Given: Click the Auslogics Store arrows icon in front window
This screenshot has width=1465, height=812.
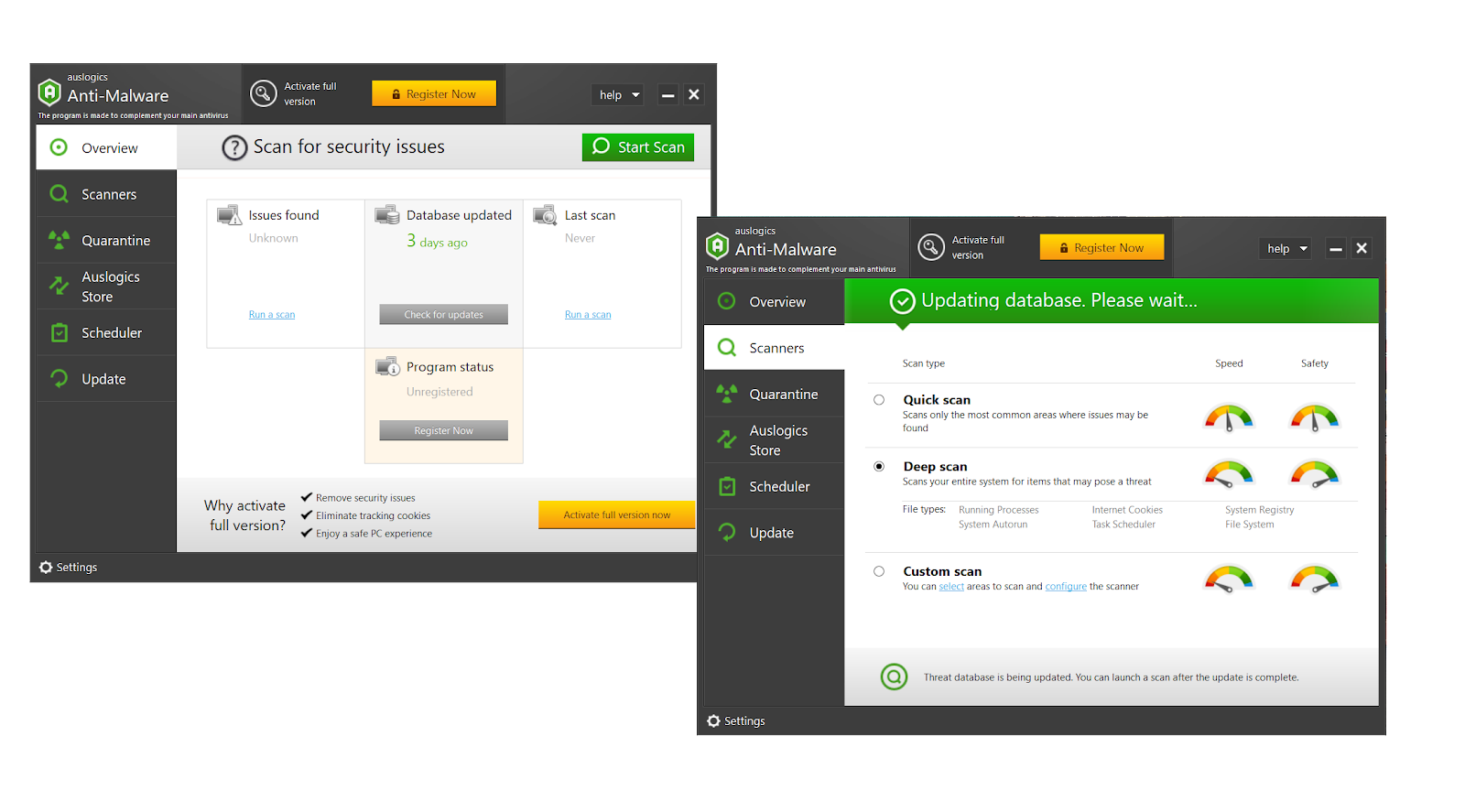Looking at the screenshot, I should 727,439.
